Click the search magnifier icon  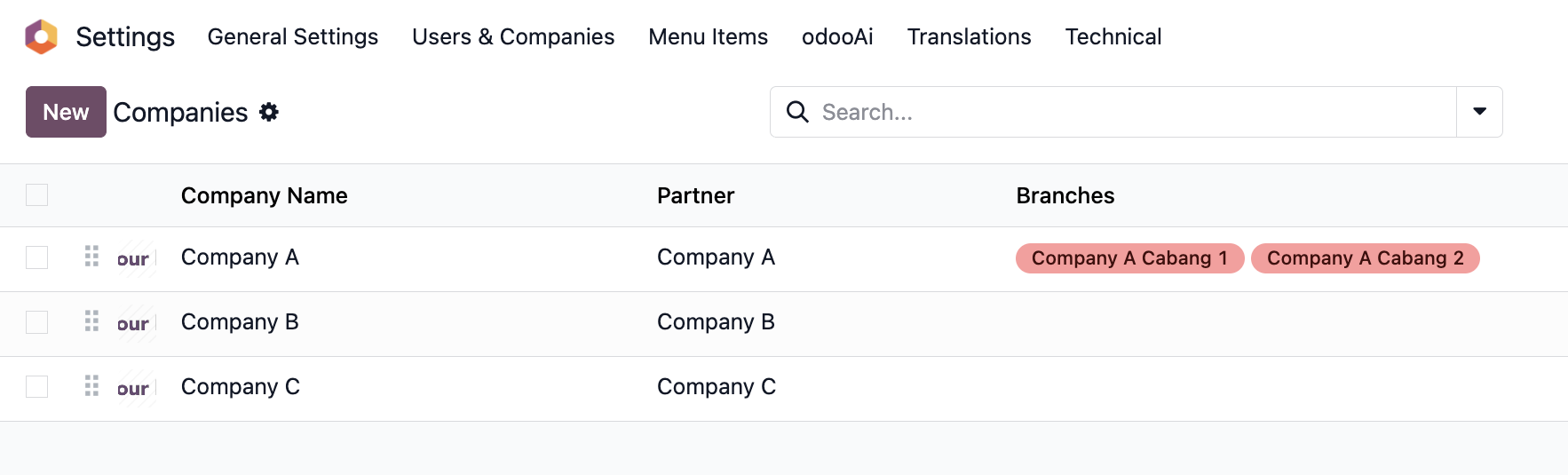[x=797, y=112]
